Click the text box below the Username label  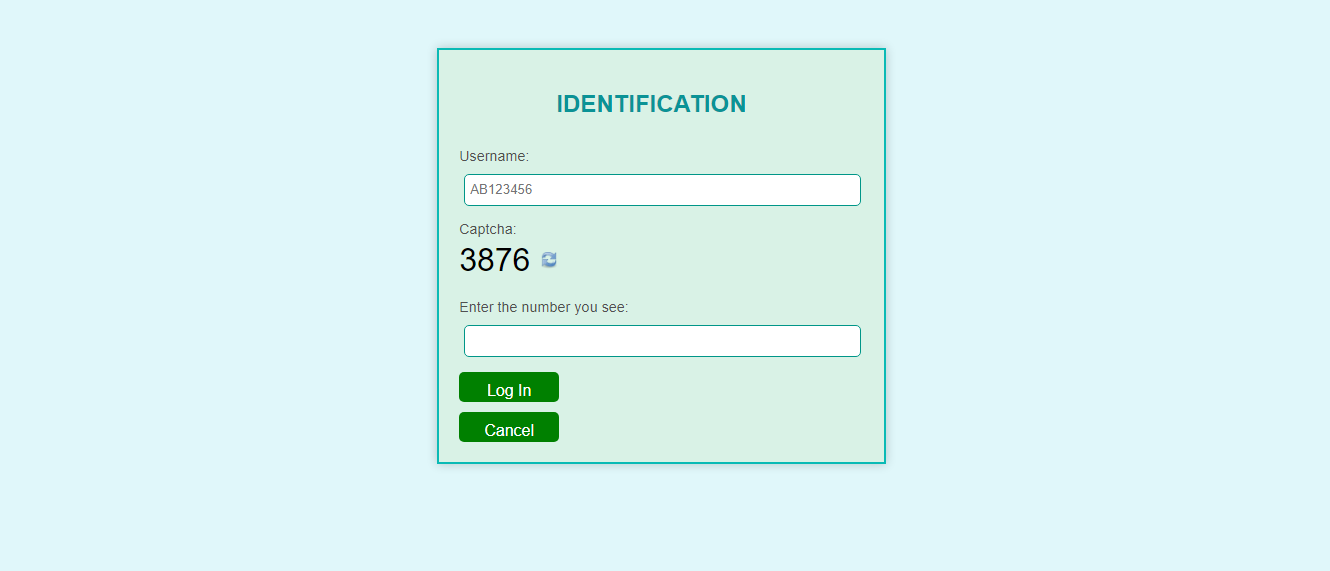(662, 190)
